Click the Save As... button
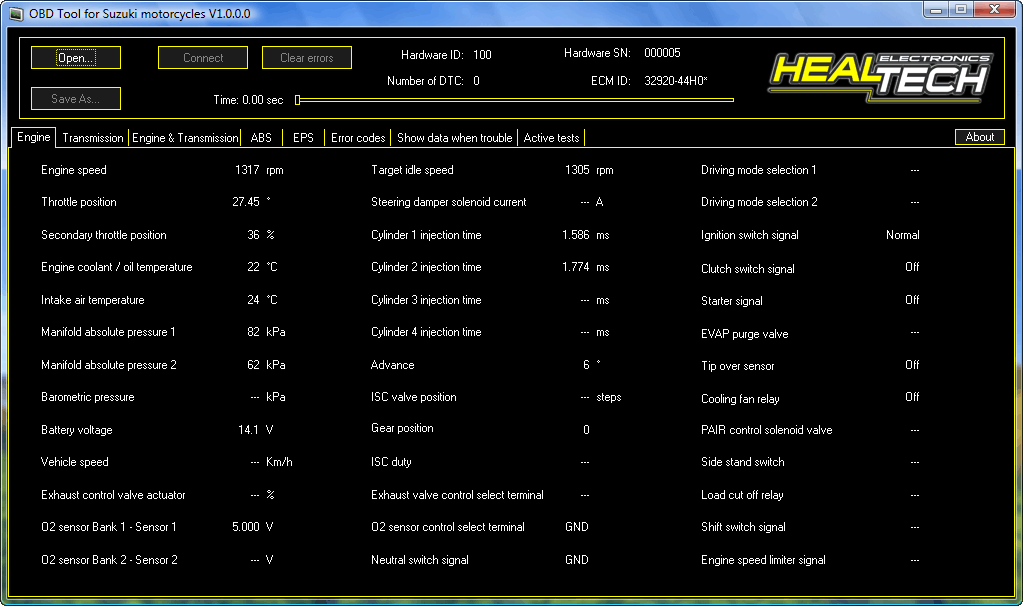Viewport: 1023px width, 606px height. 76,99
